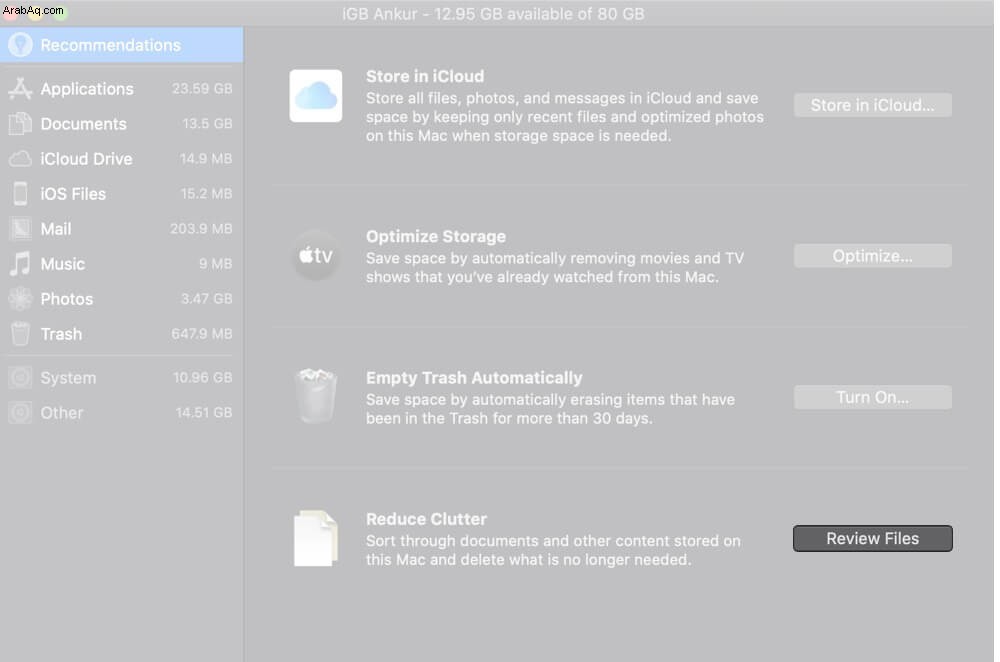Click the 203.9 MB Mail size
The width and height of the screenshot is (1000, 662).
pyautogui.click(x=201, y=229)
